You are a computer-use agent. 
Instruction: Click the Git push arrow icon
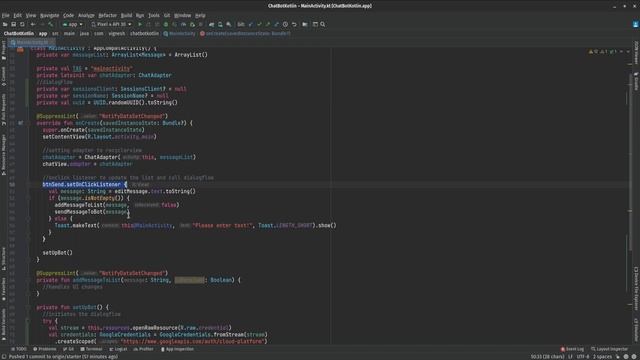coord(268,24)
